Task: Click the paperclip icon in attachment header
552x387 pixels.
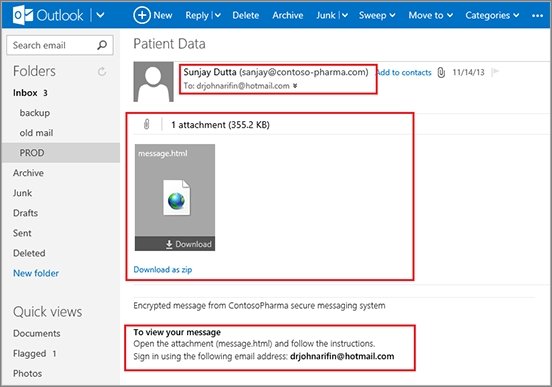Action: [147, 124]
